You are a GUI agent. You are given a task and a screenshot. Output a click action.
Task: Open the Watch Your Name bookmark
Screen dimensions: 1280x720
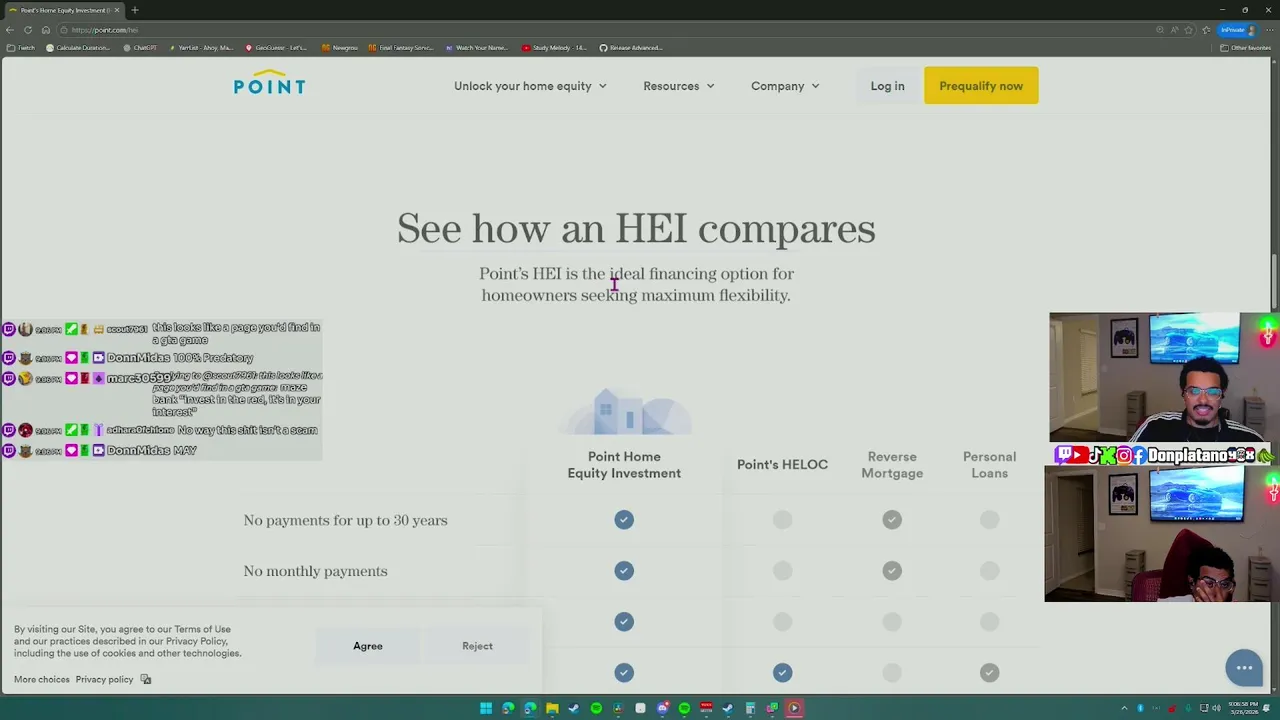pos(476,48)
